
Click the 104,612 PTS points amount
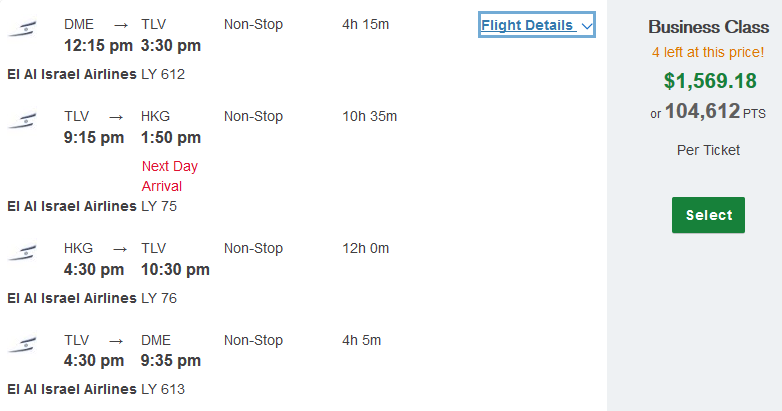tap(715, 111)
